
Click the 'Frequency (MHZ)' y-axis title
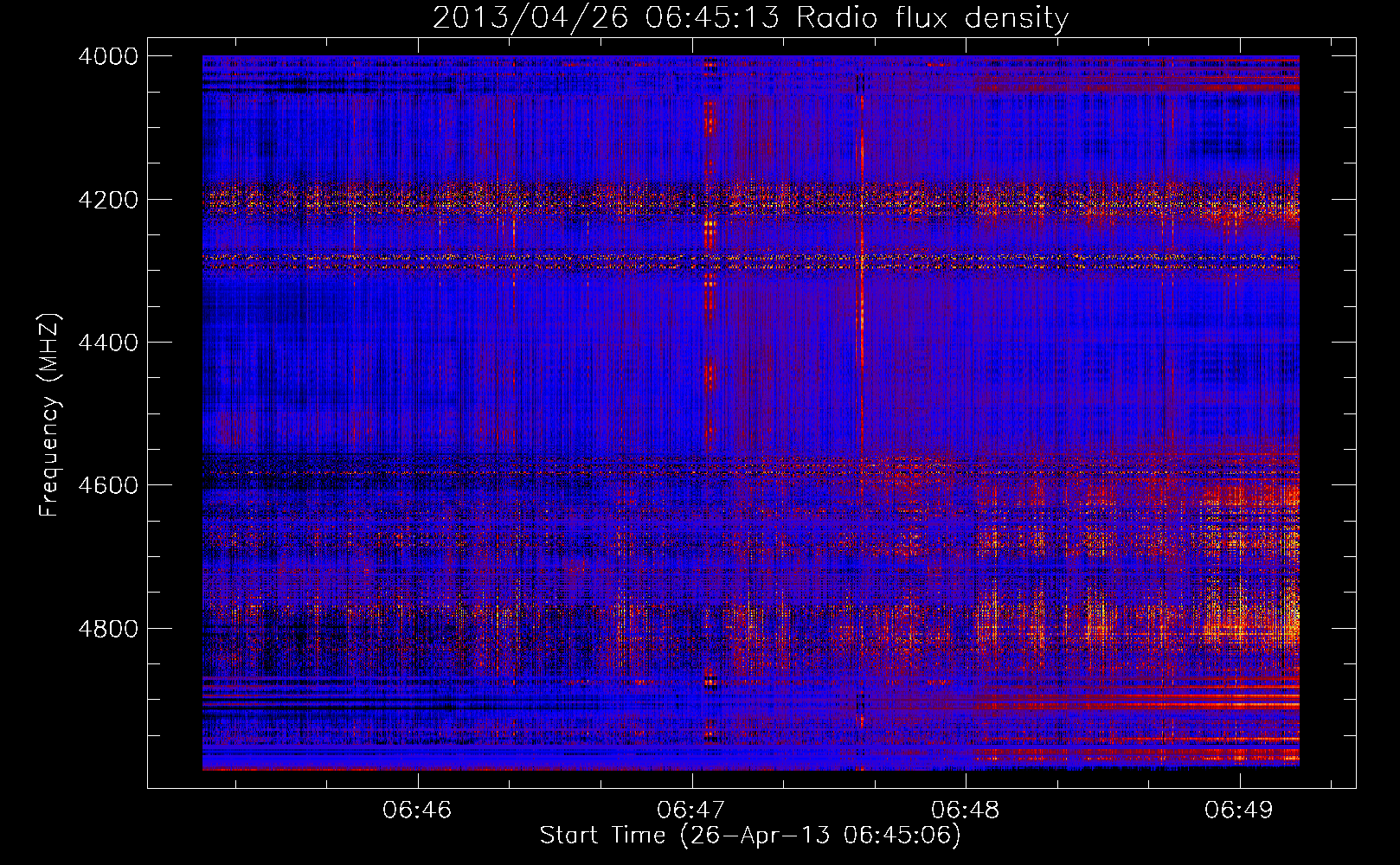(x=50, y=415)
